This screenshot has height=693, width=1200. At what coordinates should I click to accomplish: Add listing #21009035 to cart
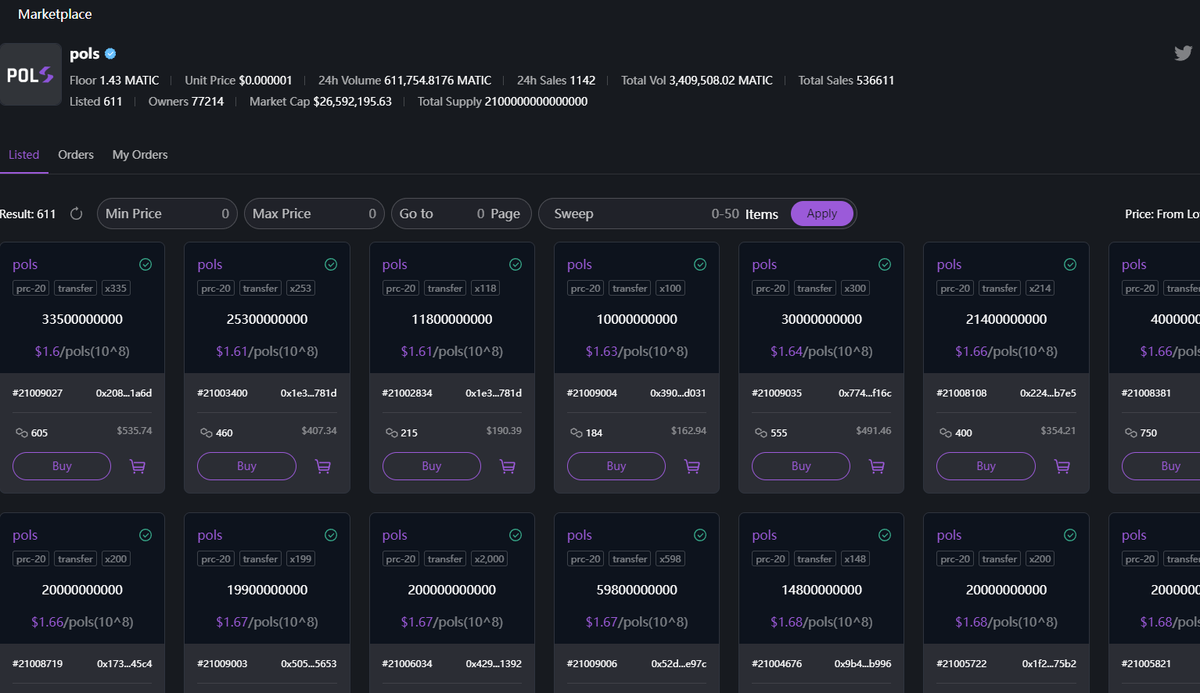pos(877,466)
